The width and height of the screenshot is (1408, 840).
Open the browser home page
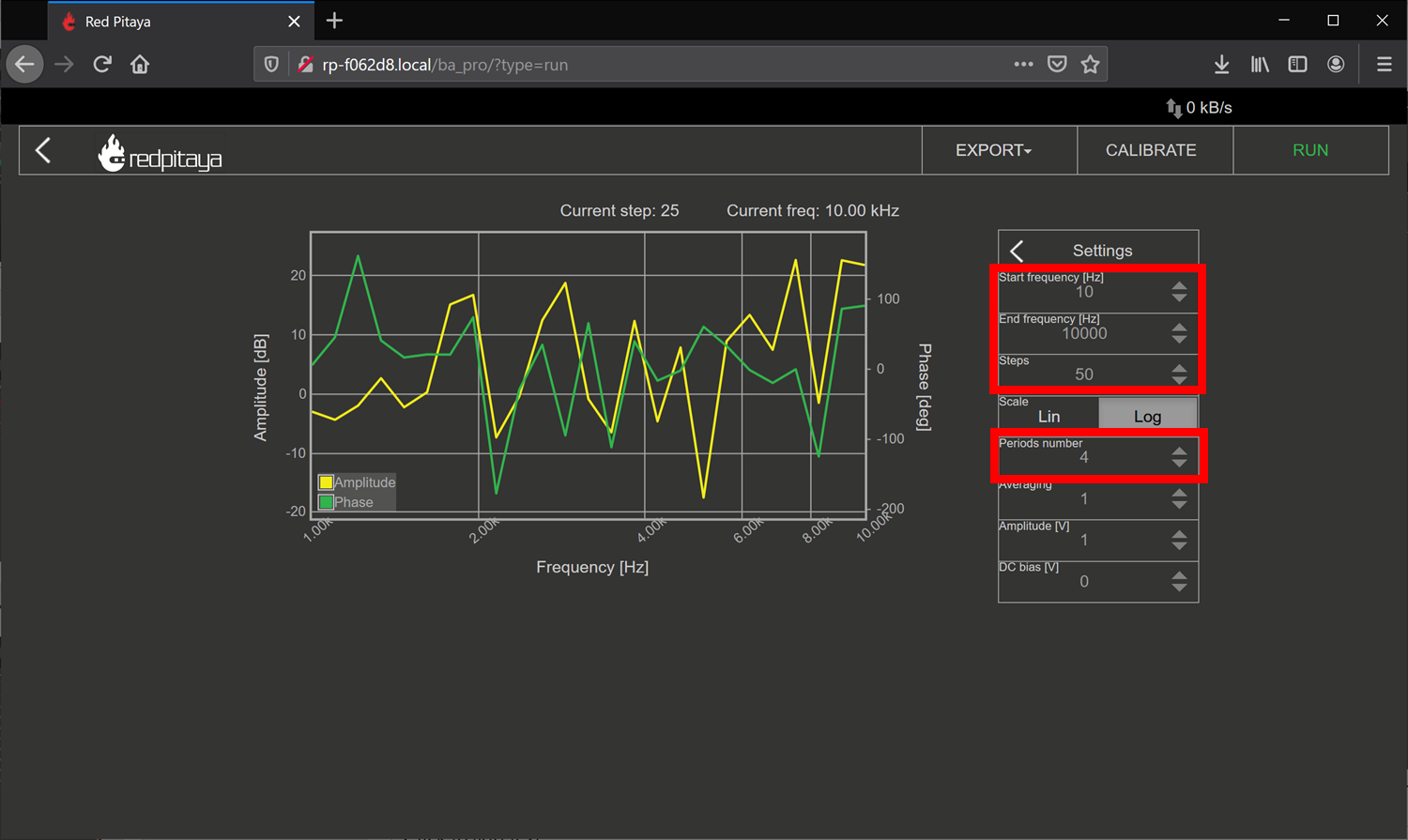tap(140, 64)
